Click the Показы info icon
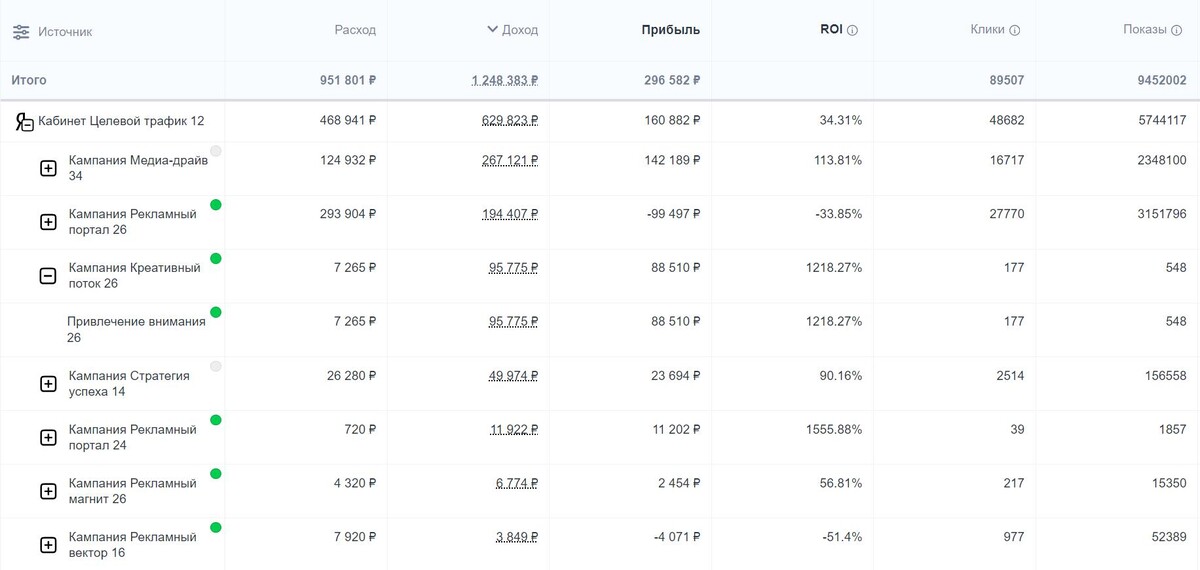 pos(1177,31)
